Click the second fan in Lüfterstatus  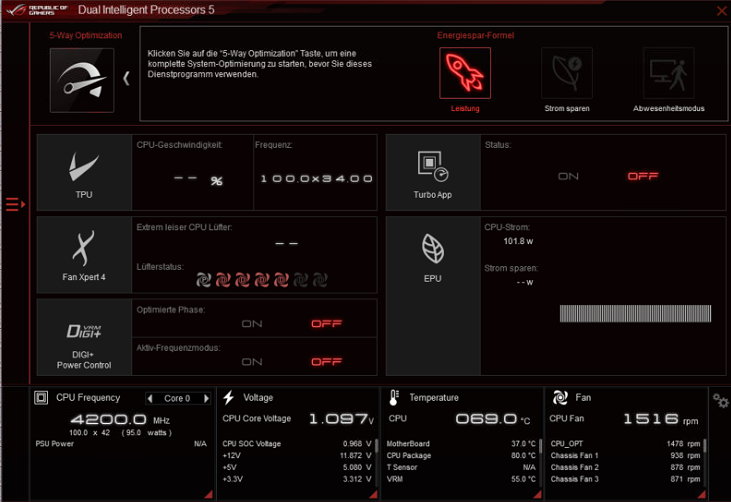pyautogui.click(x=223, y=280)
